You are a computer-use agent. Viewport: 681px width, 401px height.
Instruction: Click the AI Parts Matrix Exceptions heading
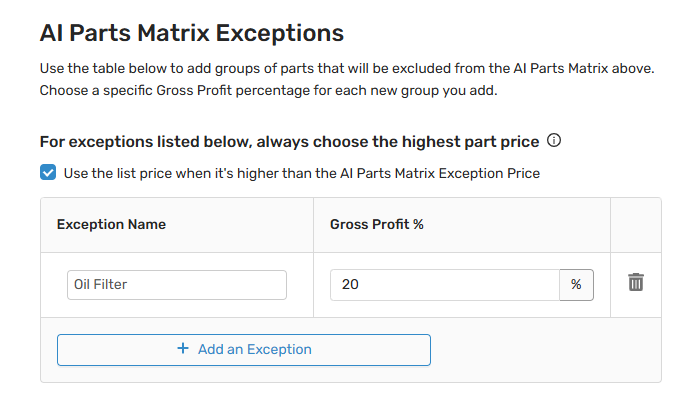pos(192,33)
